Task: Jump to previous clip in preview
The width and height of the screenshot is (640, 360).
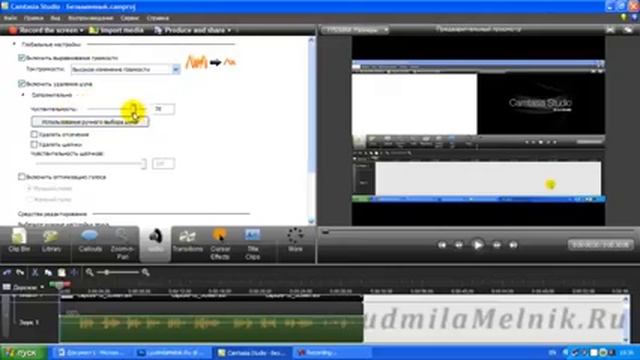Action: pyautogui.click(x=442, y=245)
